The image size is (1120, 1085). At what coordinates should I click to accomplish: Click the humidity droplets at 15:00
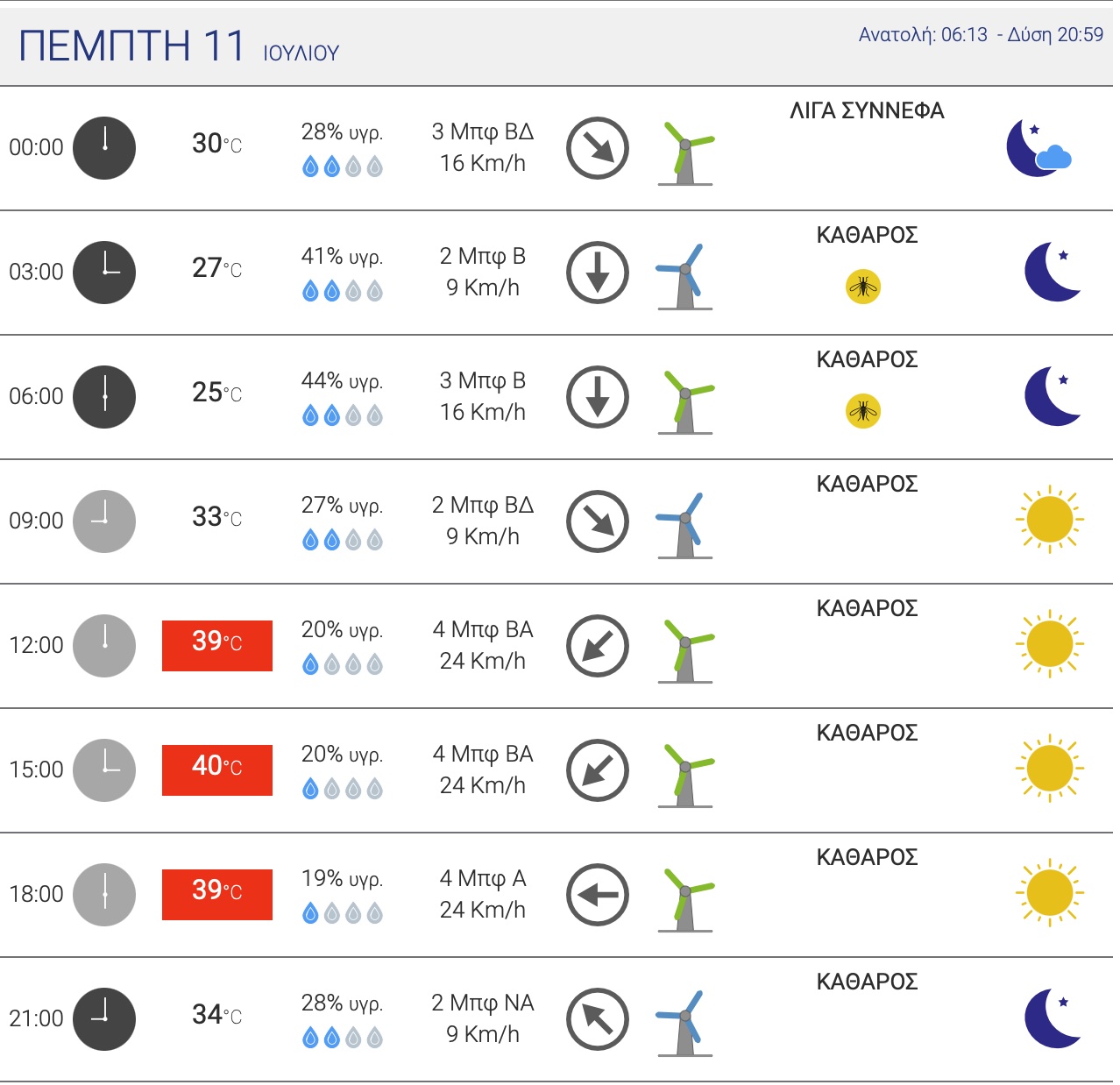tap(343, 790)
